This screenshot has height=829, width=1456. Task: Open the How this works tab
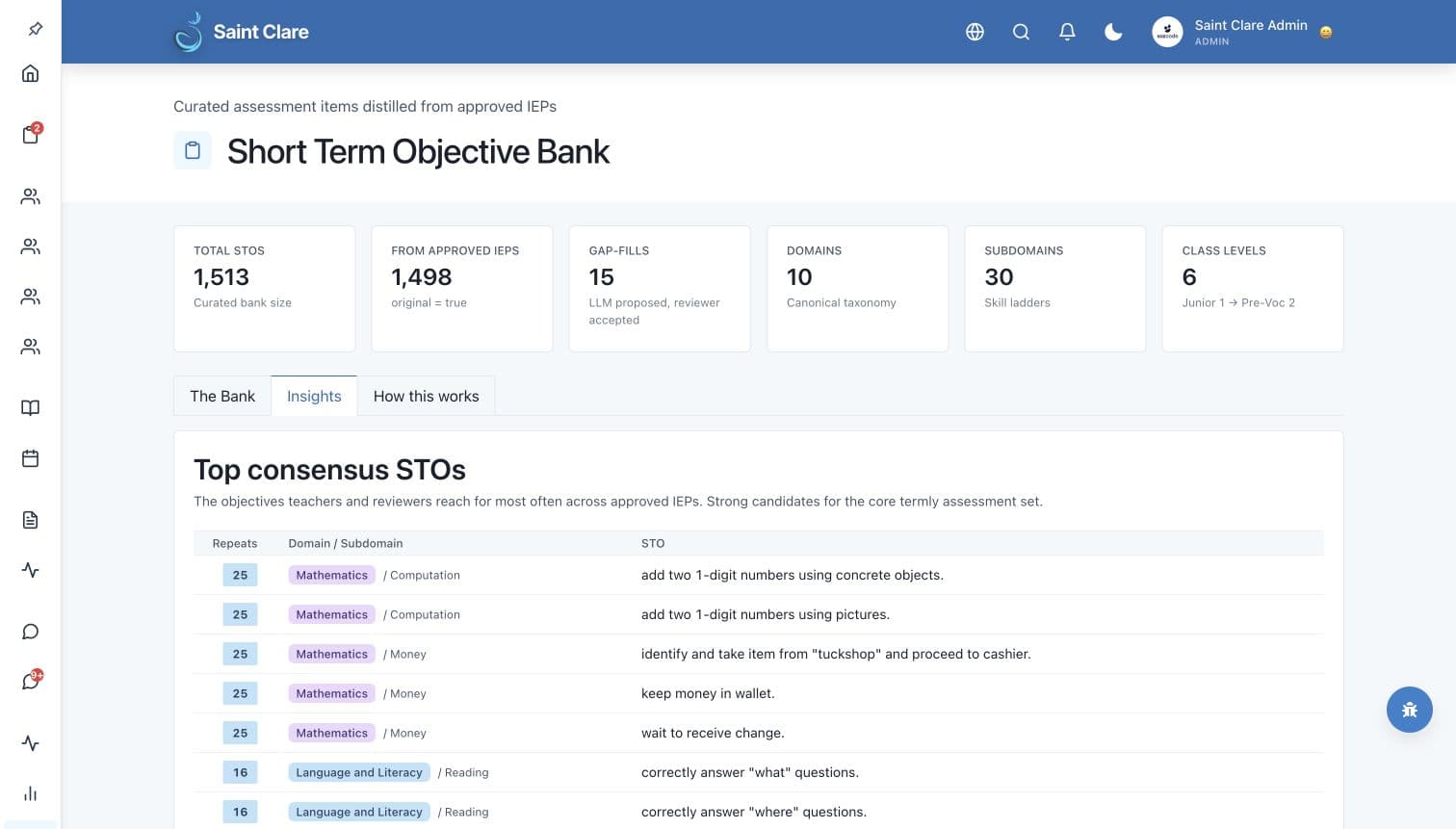click(x=426, y=396)
